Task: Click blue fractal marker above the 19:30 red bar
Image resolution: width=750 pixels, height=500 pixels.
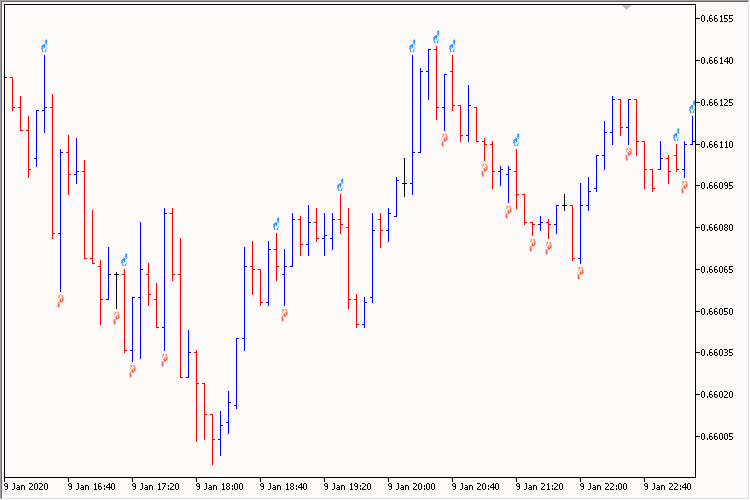Action: coord(341,185)
